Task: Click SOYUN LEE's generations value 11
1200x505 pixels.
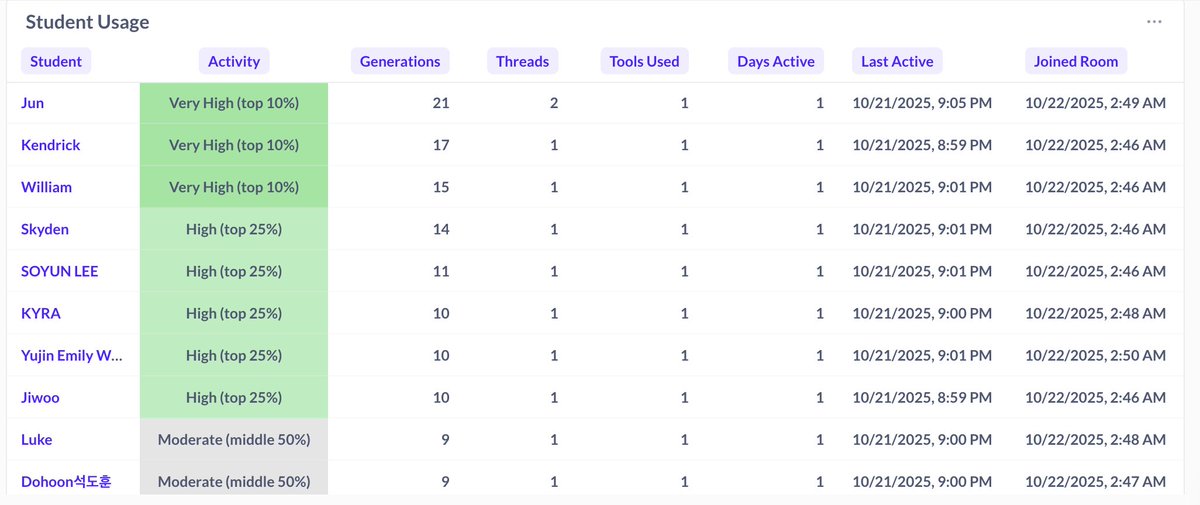Action: click(441, 271)
